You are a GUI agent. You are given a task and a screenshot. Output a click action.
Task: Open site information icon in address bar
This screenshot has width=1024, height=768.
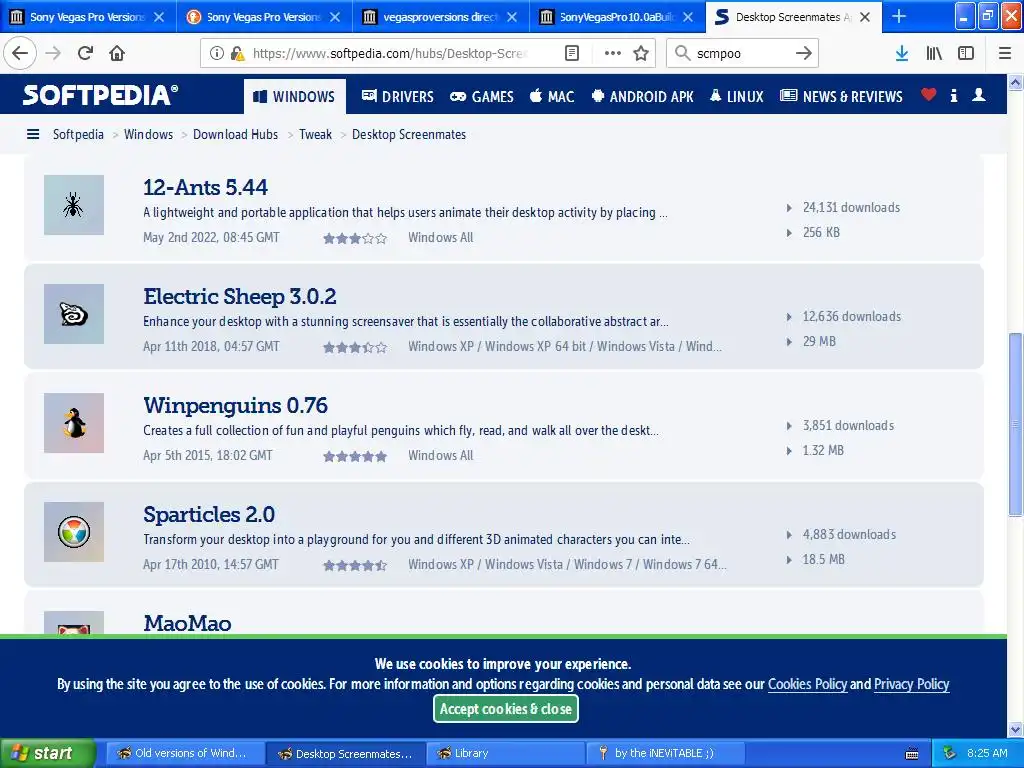tap(216, 54)
